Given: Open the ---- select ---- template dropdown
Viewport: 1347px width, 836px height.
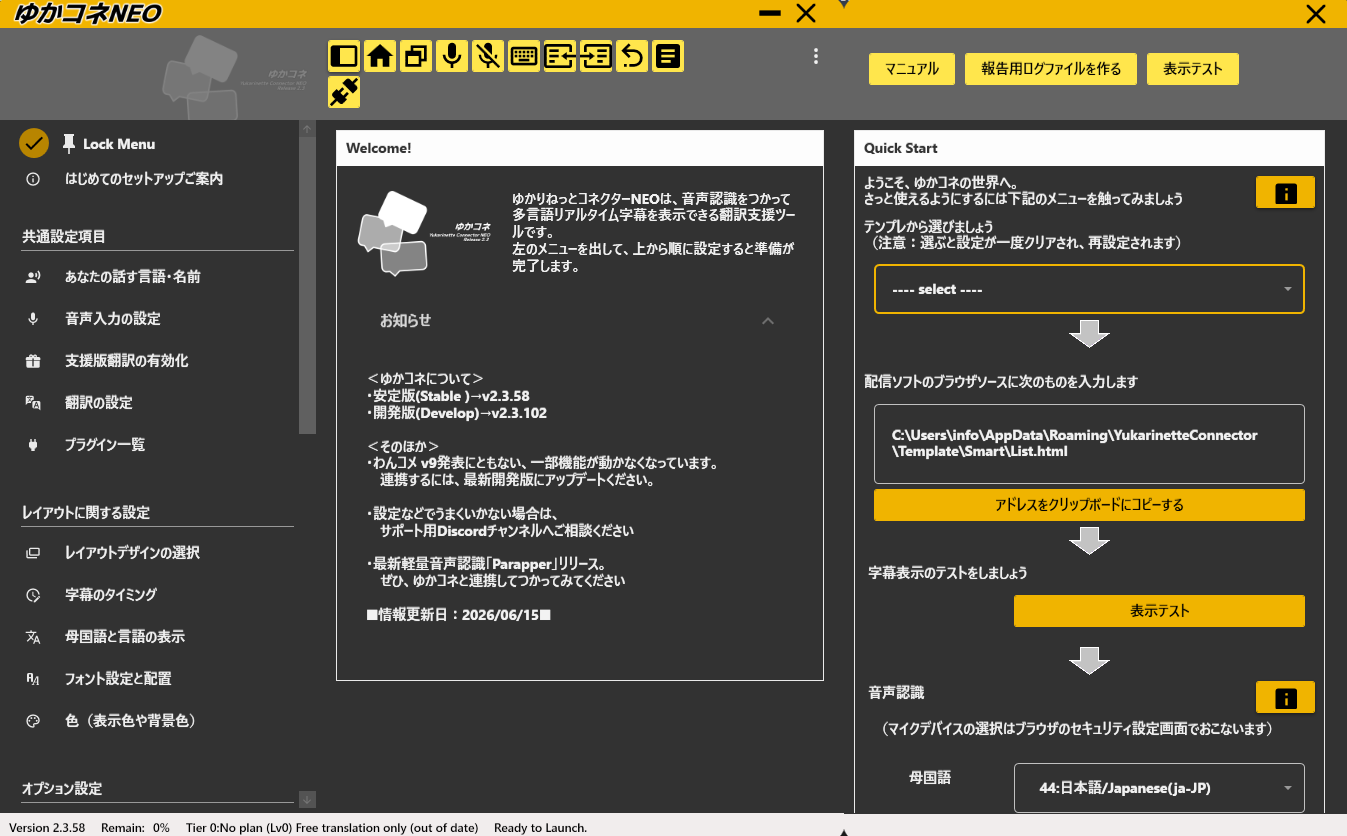Looking at the screenshot, I should pyautogui.click(x=1089, y=289).
